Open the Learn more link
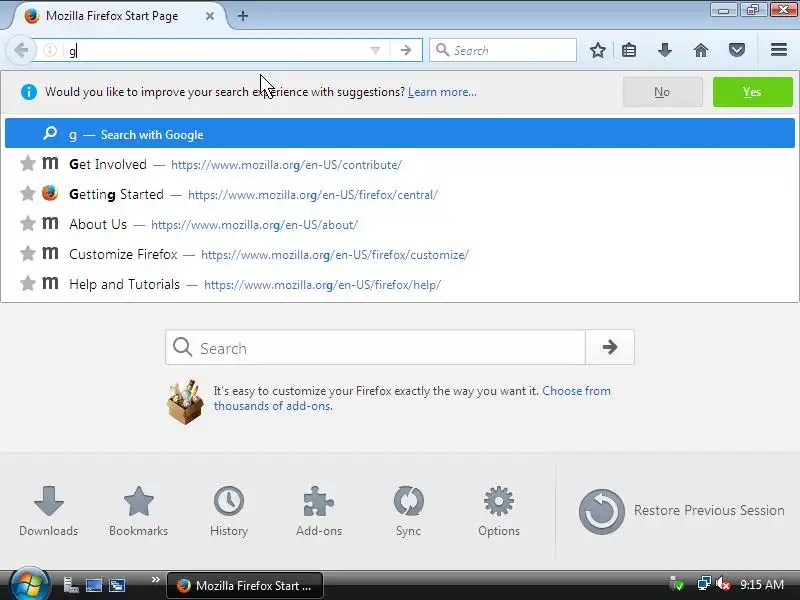The height and width of the screenshot is (600, 800). pos(442,92)
